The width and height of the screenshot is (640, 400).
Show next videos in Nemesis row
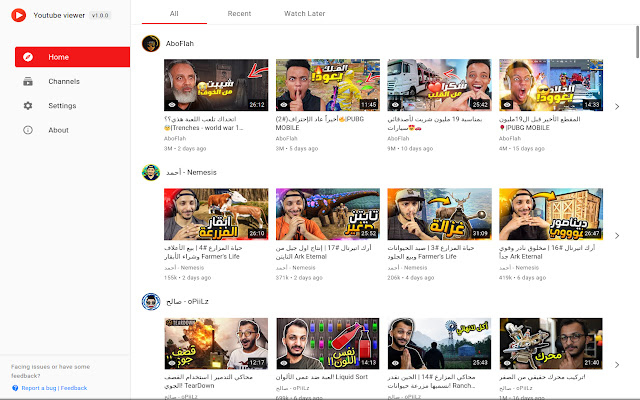[617, 236]
